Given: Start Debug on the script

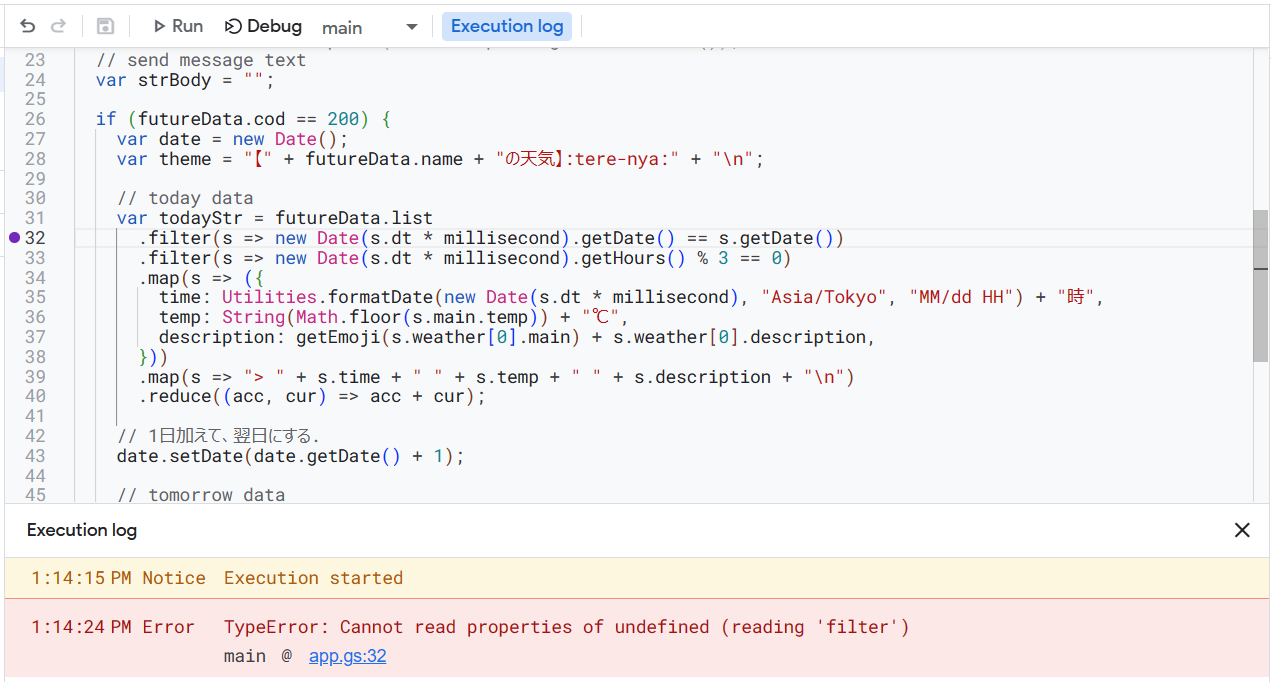Looking at the screenshot, I should click(263, 27).
